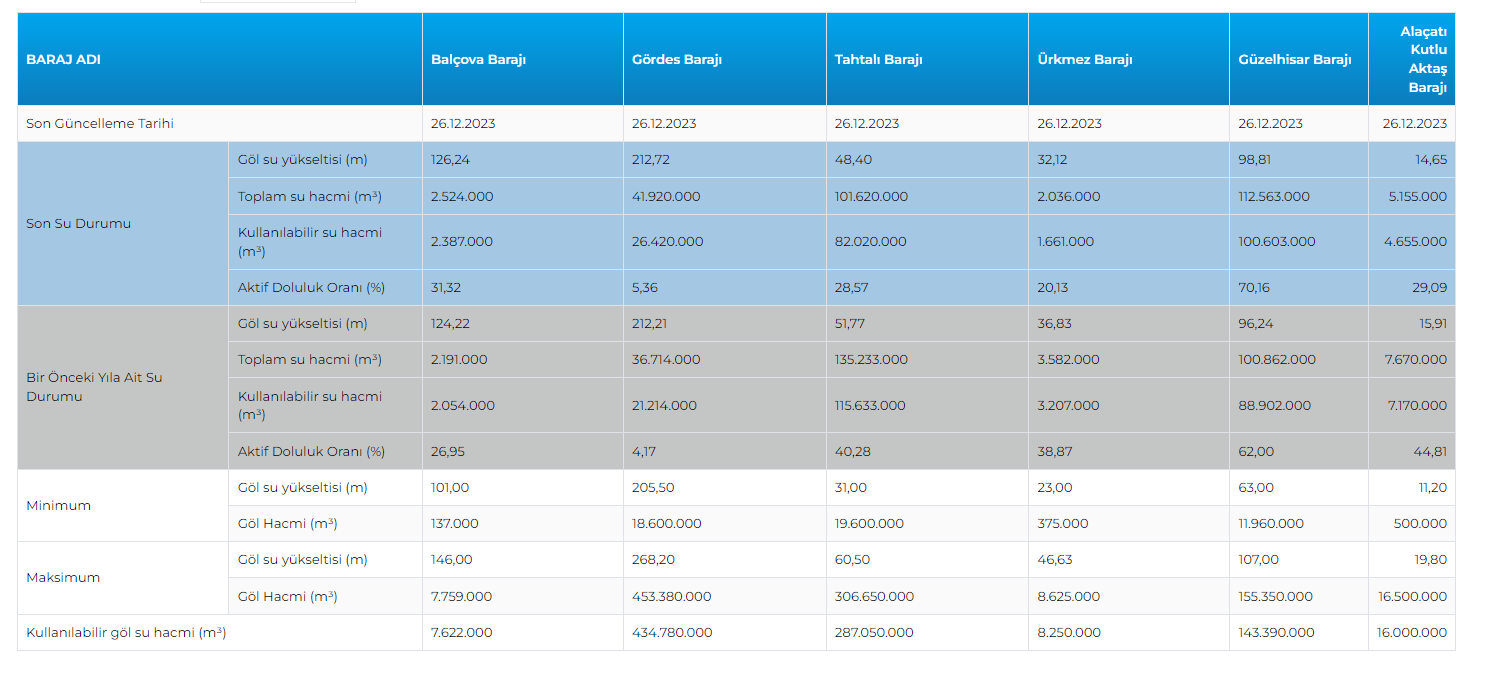This screenshot has height=693, width=1496.
Task: Click the Alaçatı Kutlu Aktaş Barajı header
Action: (x=1427, y=59)
